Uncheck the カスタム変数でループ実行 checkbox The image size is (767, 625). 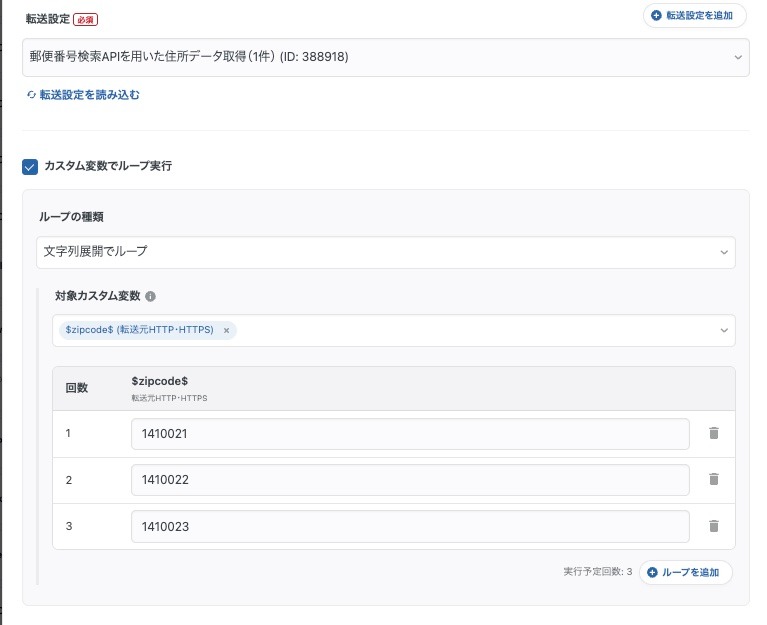click(x=30, y=166)
